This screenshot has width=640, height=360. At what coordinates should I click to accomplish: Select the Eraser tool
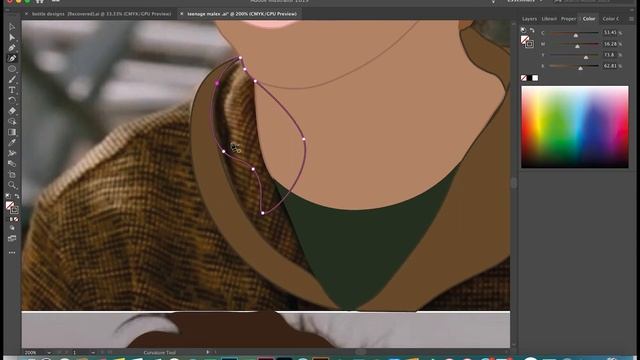12,111
